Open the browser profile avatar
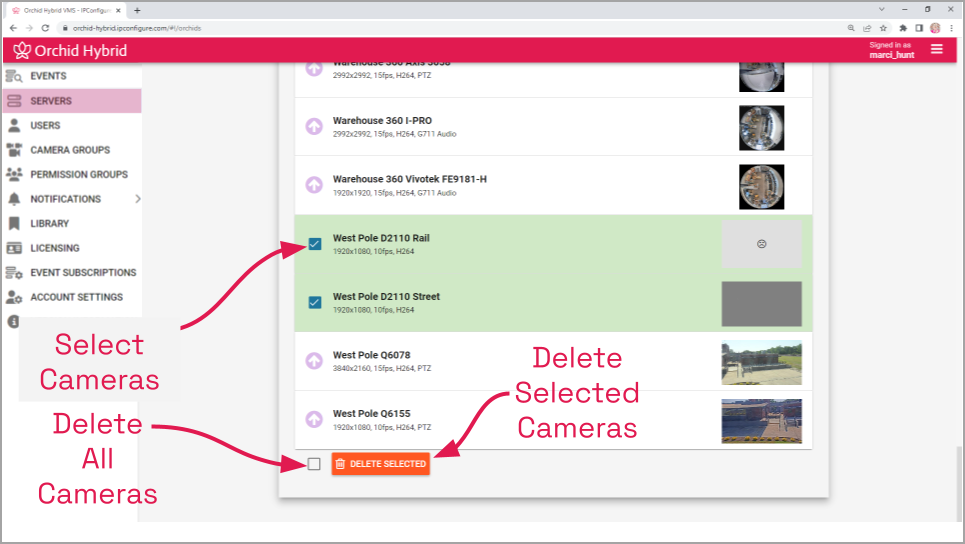 935,28
